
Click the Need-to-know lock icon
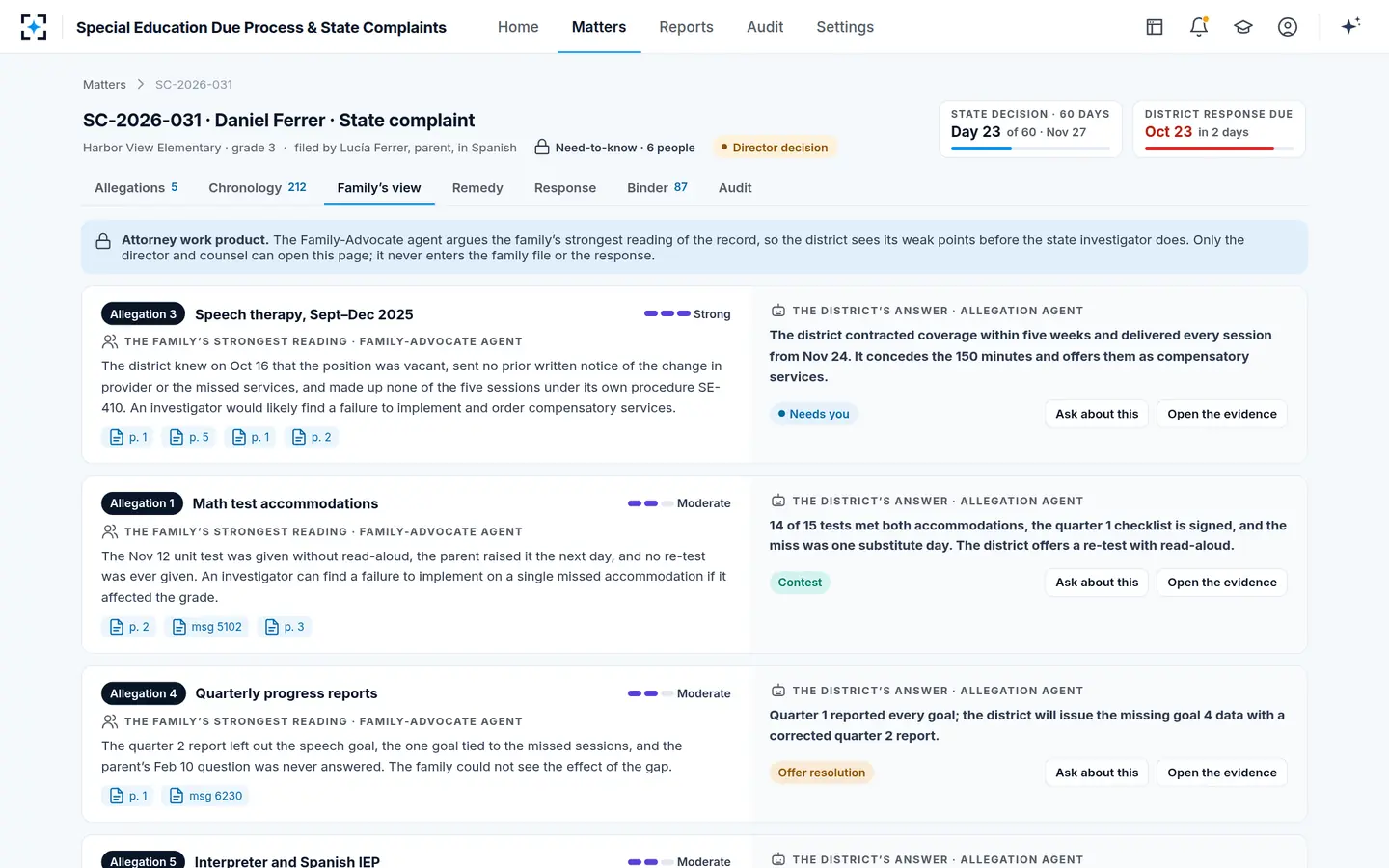(x=542, y=147)
